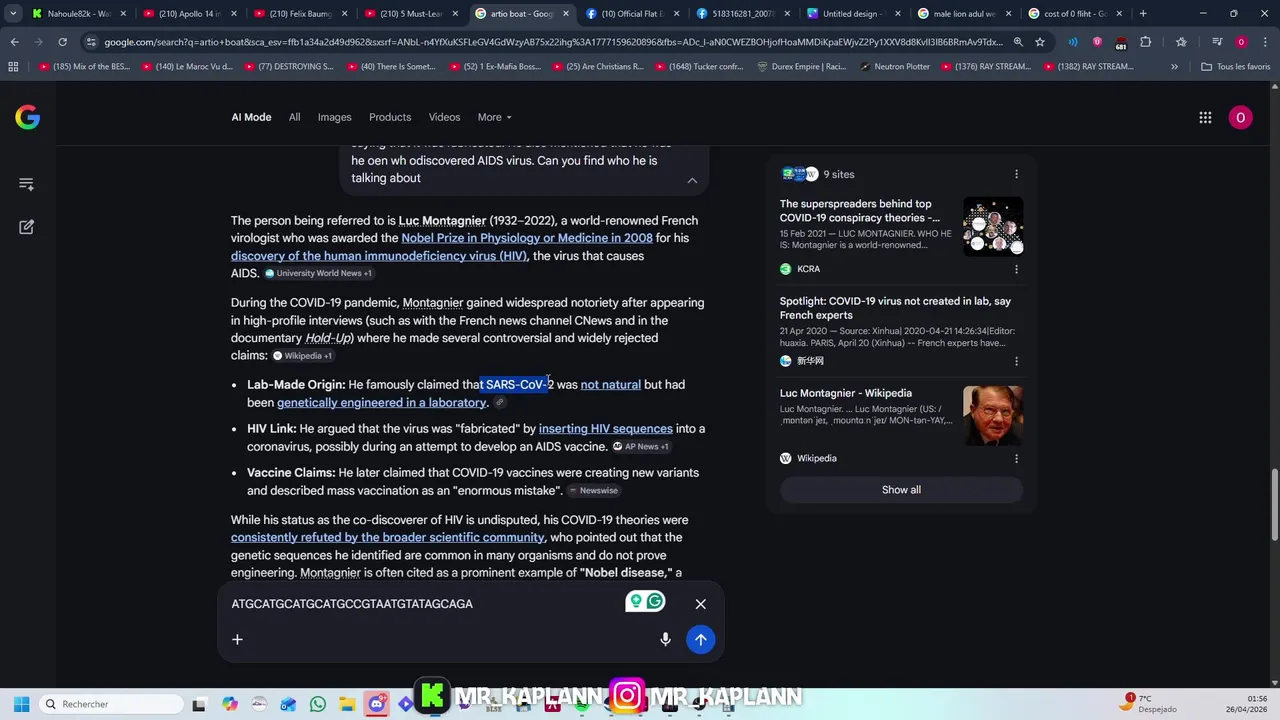Open the three-dot menu for the Wikipedia source
1280x720 pixels.
point(1016,458)
